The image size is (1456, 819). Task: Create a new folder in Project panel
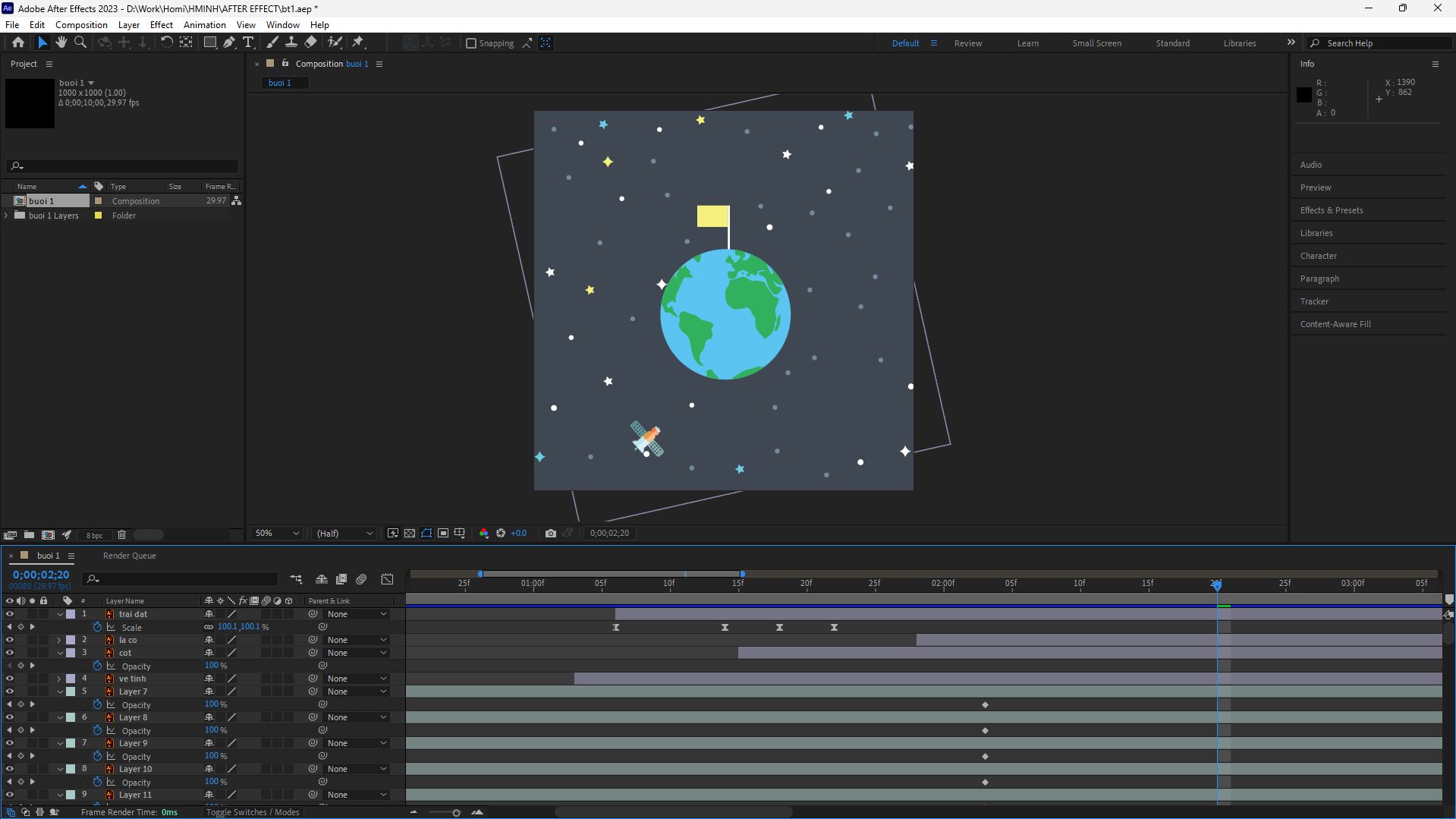click(29, 535)
